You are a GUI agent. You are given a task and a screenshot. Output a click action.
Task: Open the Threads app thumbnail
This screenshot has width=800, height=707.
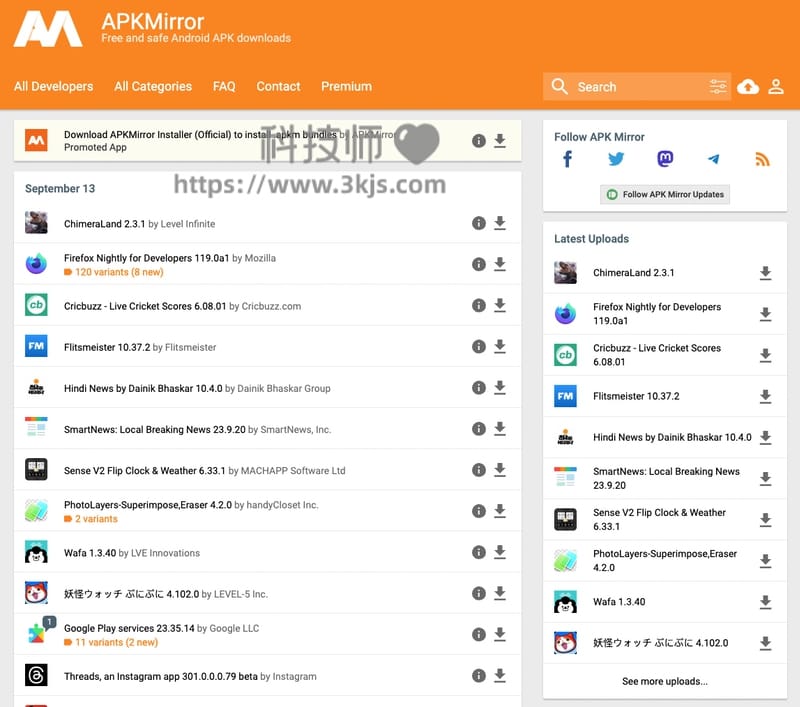[x=36, y=675]
